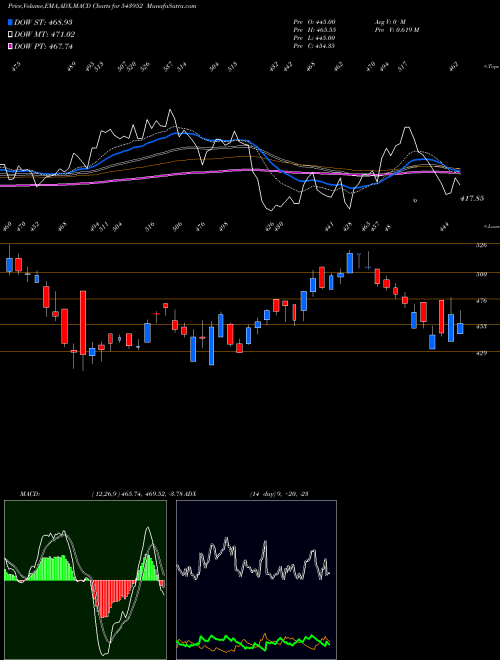Select the 'DOW MT: 471.02' legend label
The height and width of the screenshot is (660, 500).
tap(45, 35)
